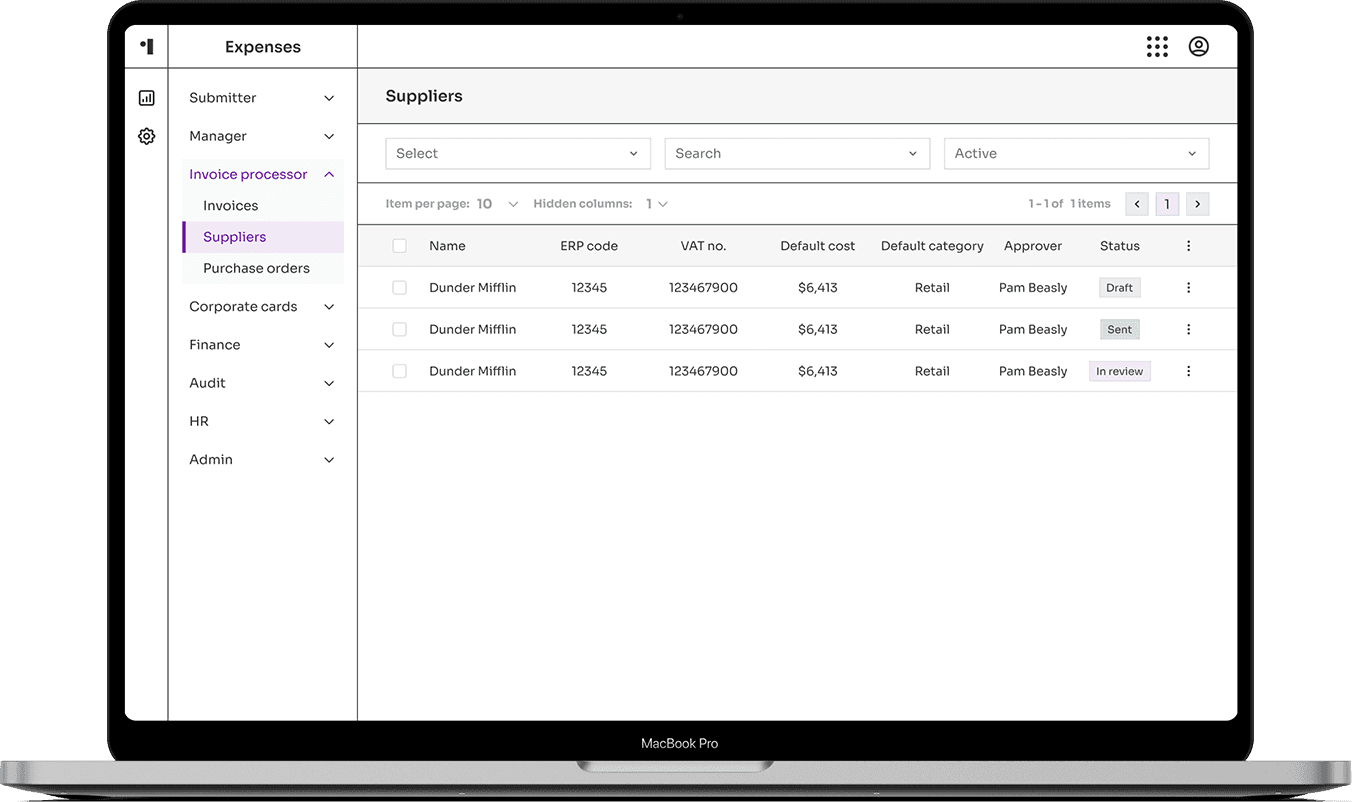Click the app logo icon
This screenshot has width=1364, height=802.
[x=147, y=46]
